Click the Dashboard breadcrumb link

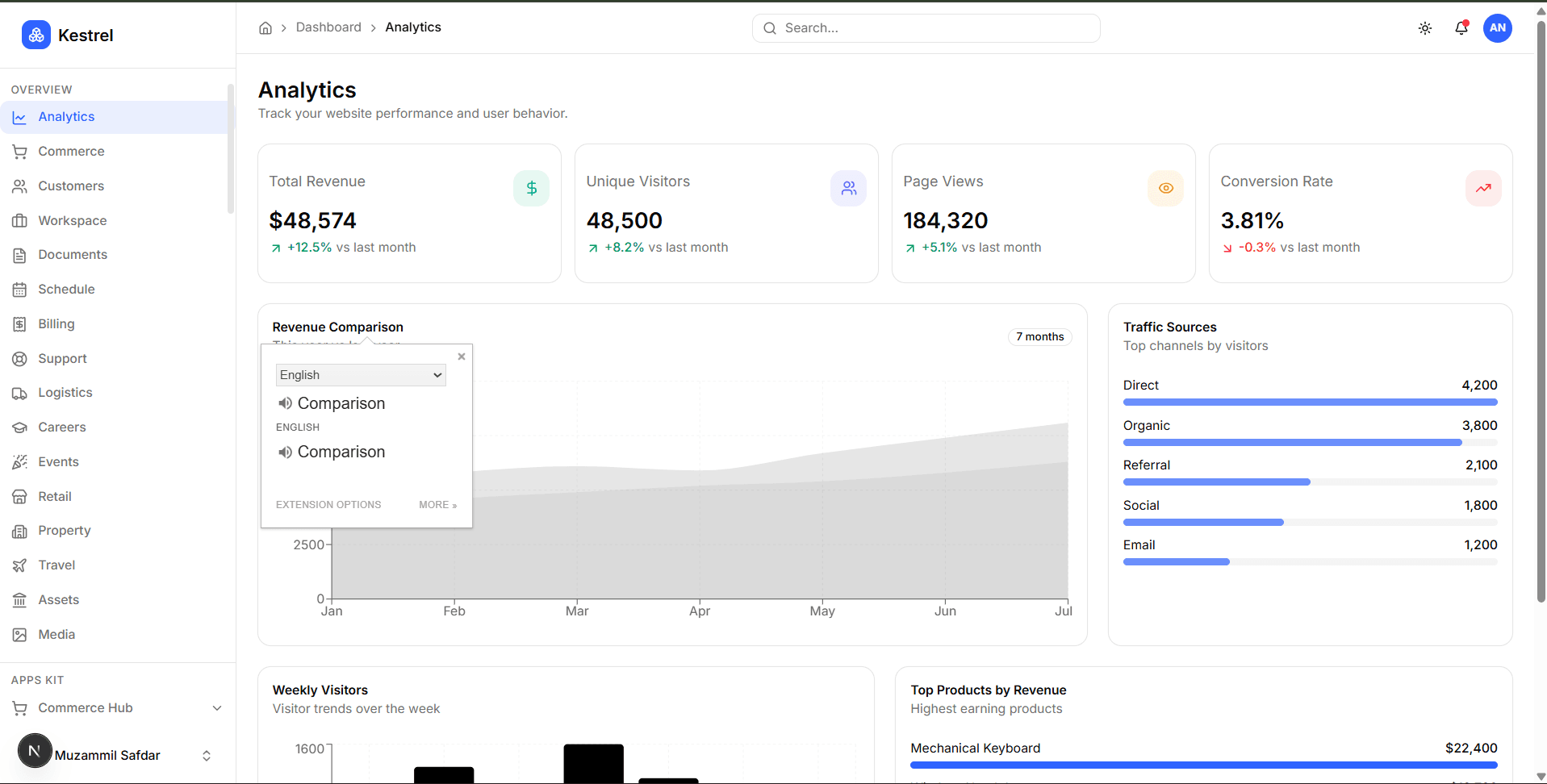pyautogui.click(x=328, y=27)
